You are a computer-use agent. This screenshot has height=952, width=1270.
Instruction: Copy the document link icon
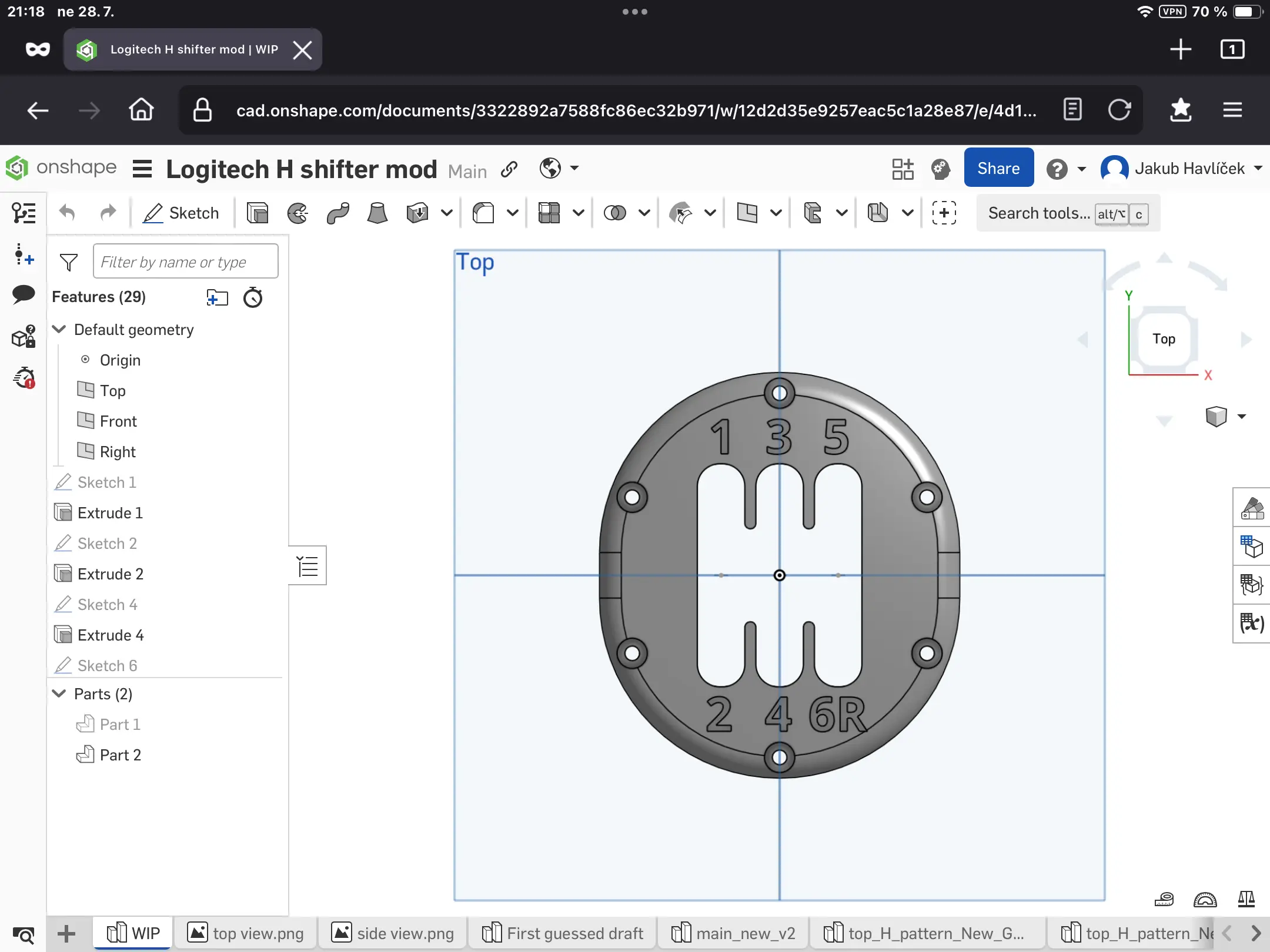pos(509,169)
